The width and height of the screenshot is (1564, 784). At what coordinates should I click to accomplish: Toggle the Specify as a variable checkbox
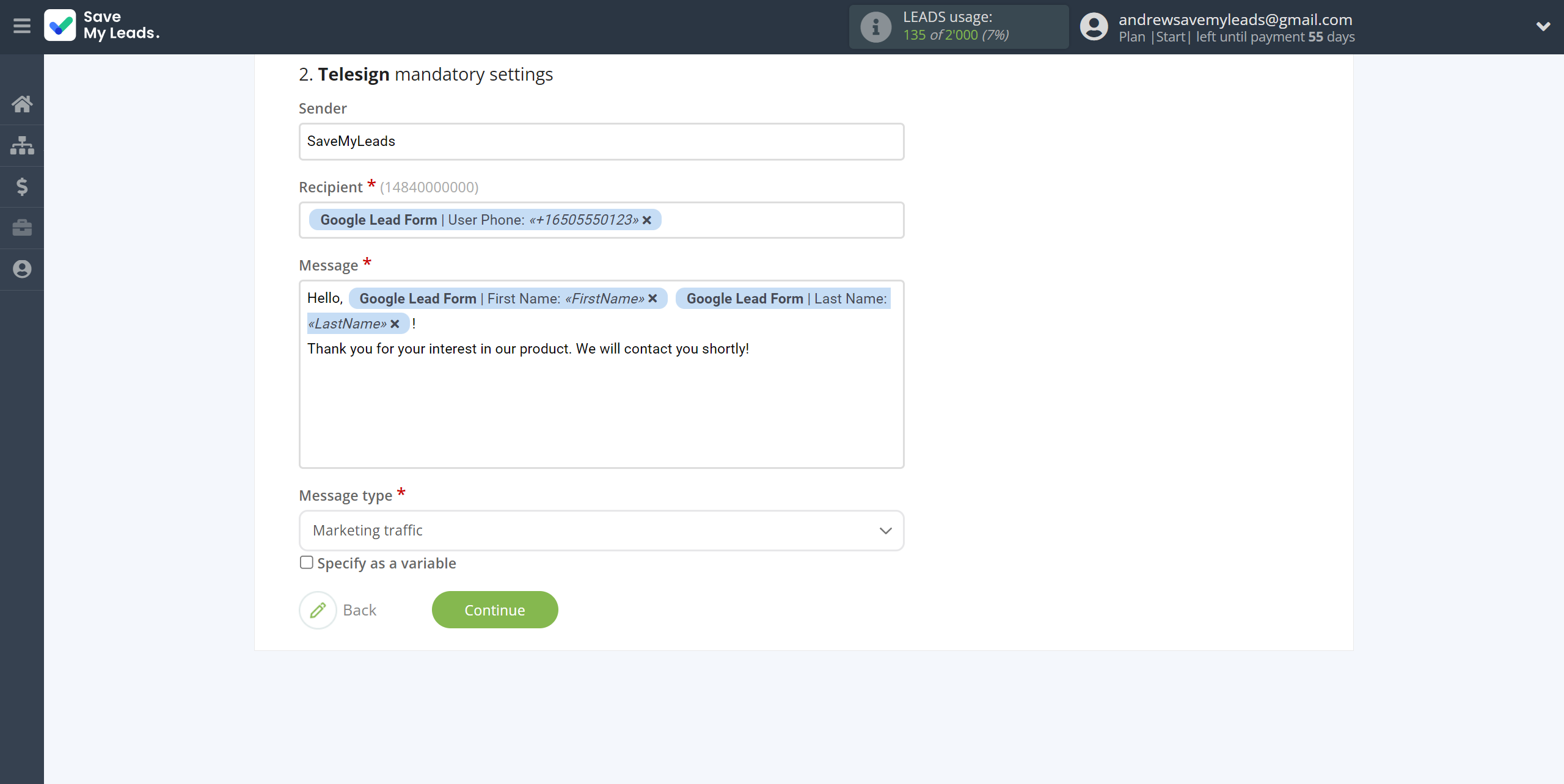point(306,562)
